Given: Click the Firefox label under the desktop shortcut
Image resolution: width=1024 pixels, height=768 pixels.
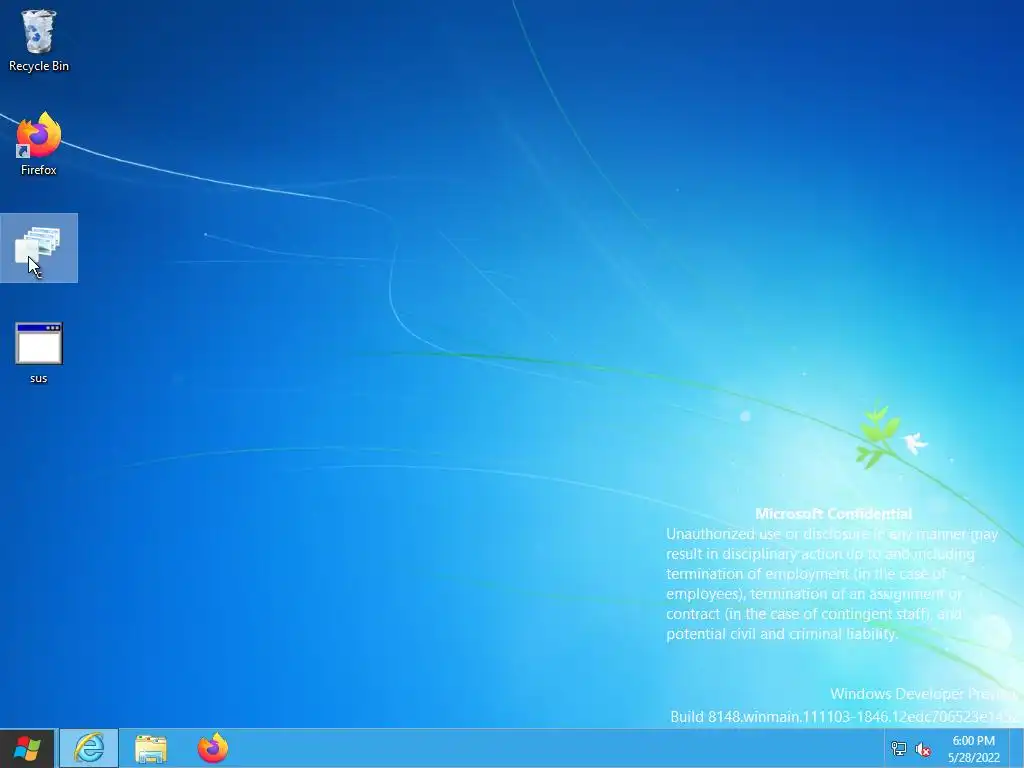Looking at the screenshot, I should pos(39,170).
